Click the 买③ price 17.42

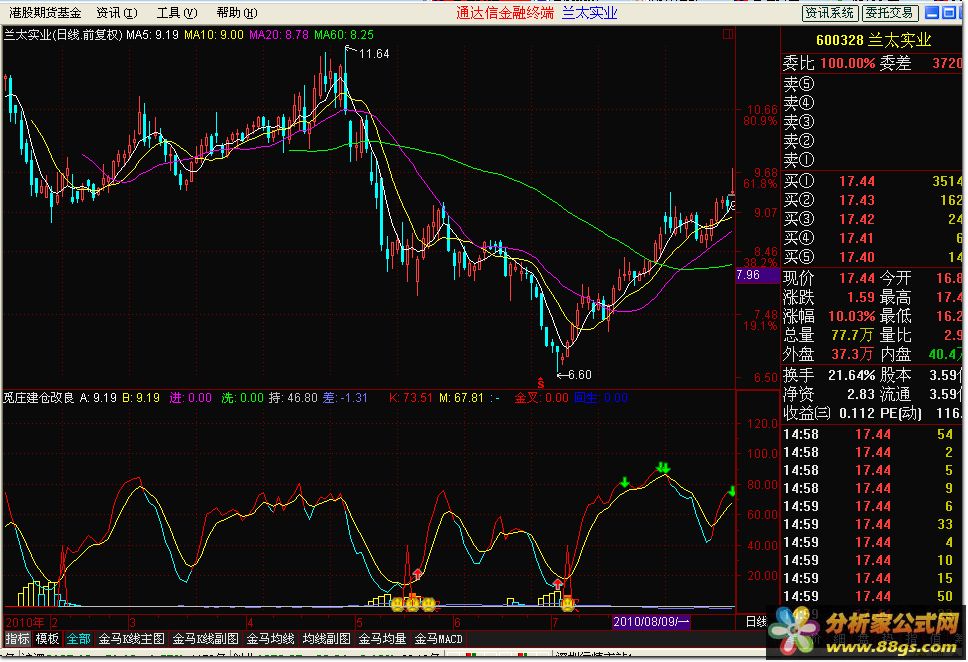click(x=857, y=219)
